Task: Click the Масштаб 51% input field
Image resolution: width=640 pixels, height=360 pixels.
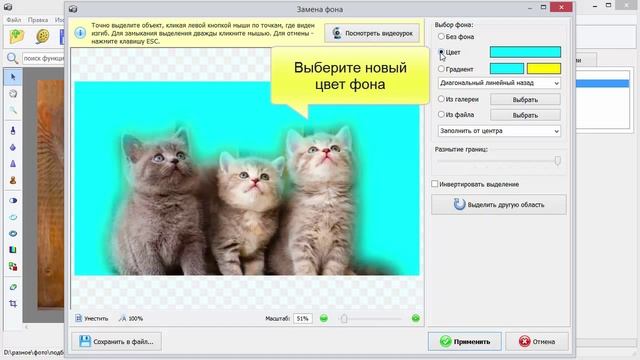Action: point(302,318)
